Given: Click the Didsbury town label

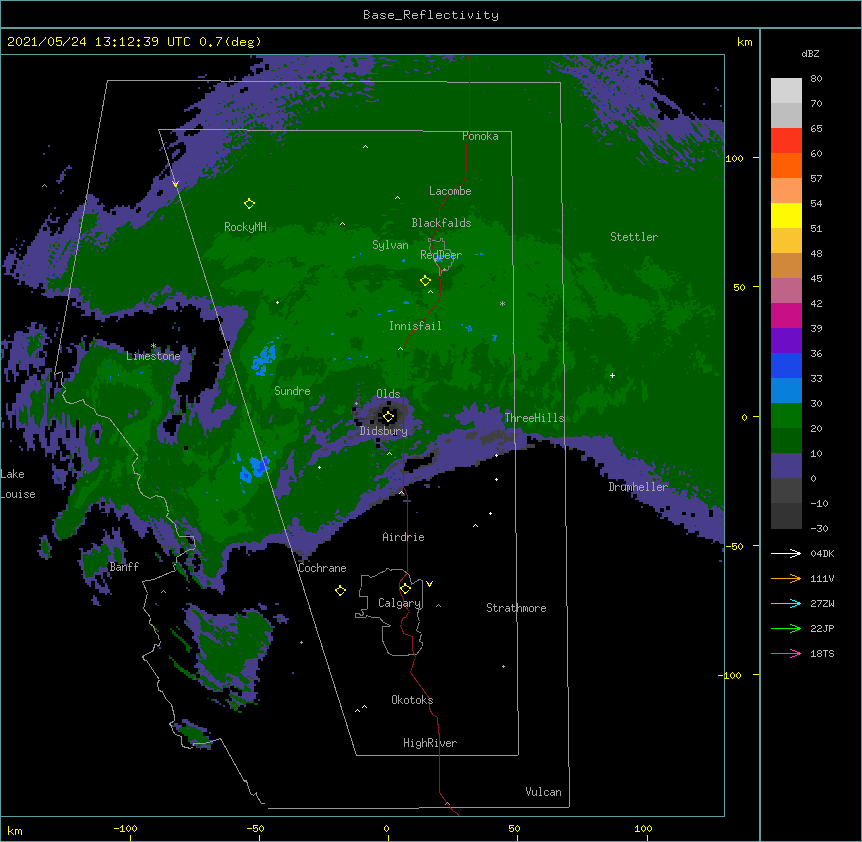Looking at the screenshot, I should 383,431.
